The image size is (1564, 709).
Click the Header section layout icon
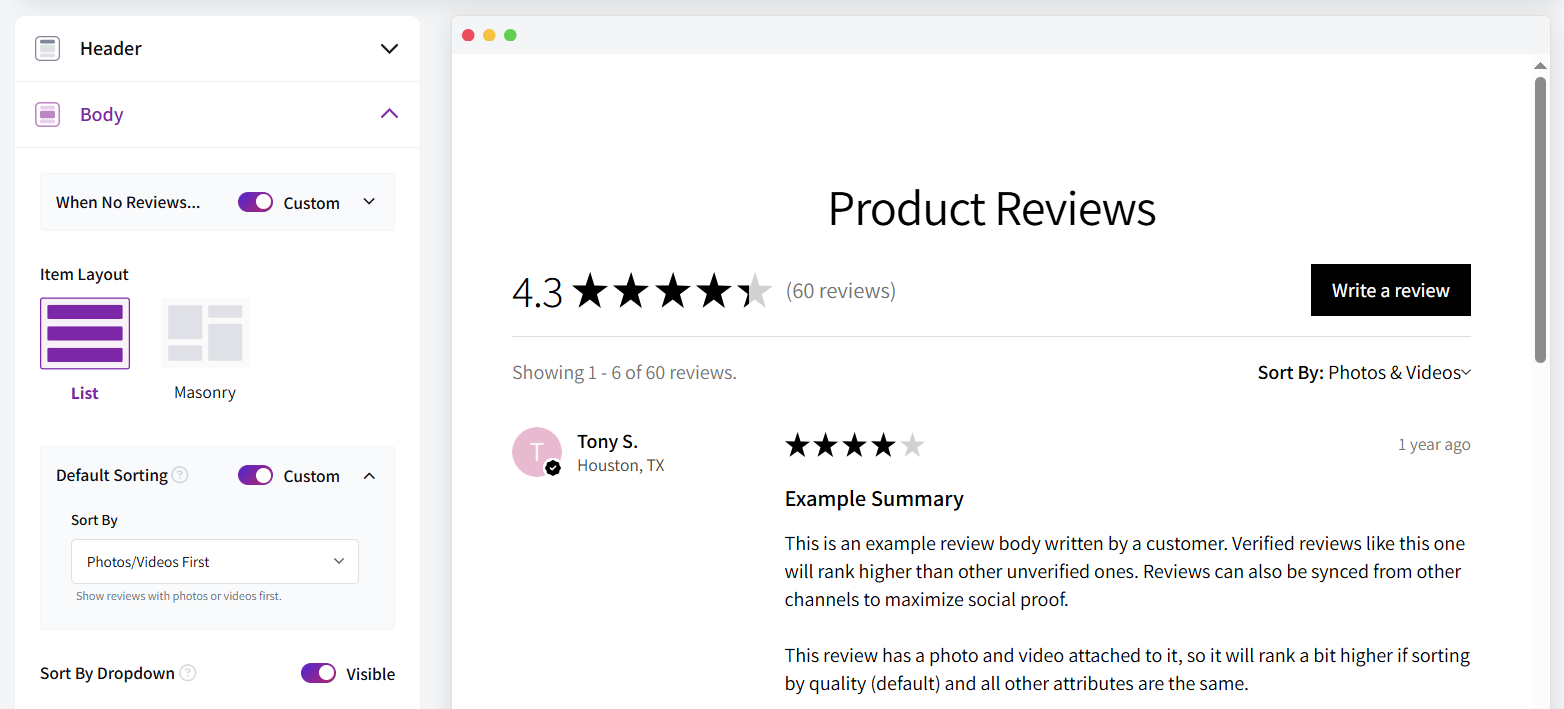pyautogui.click(x=47, y=48)
